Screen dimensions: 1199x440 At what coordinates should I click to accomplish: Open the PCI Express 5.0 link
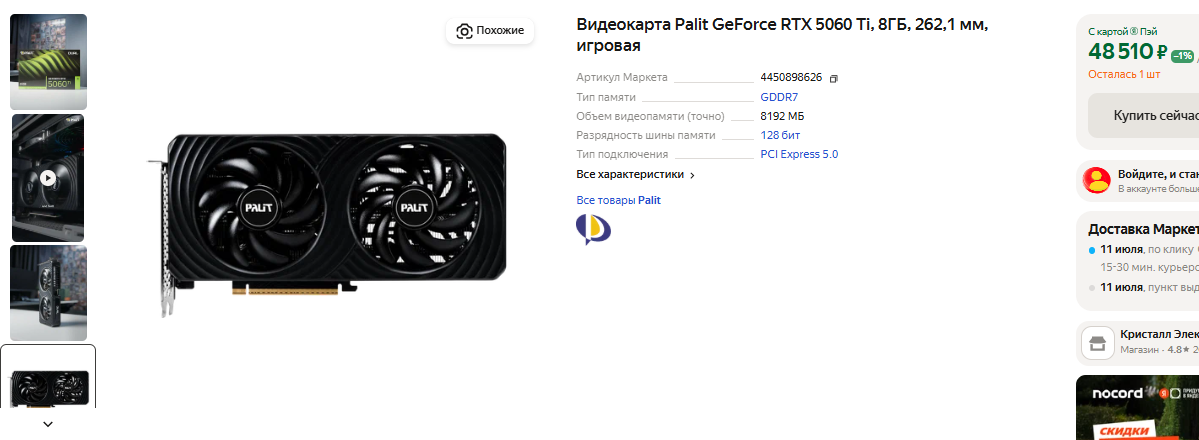pos(799,154)
